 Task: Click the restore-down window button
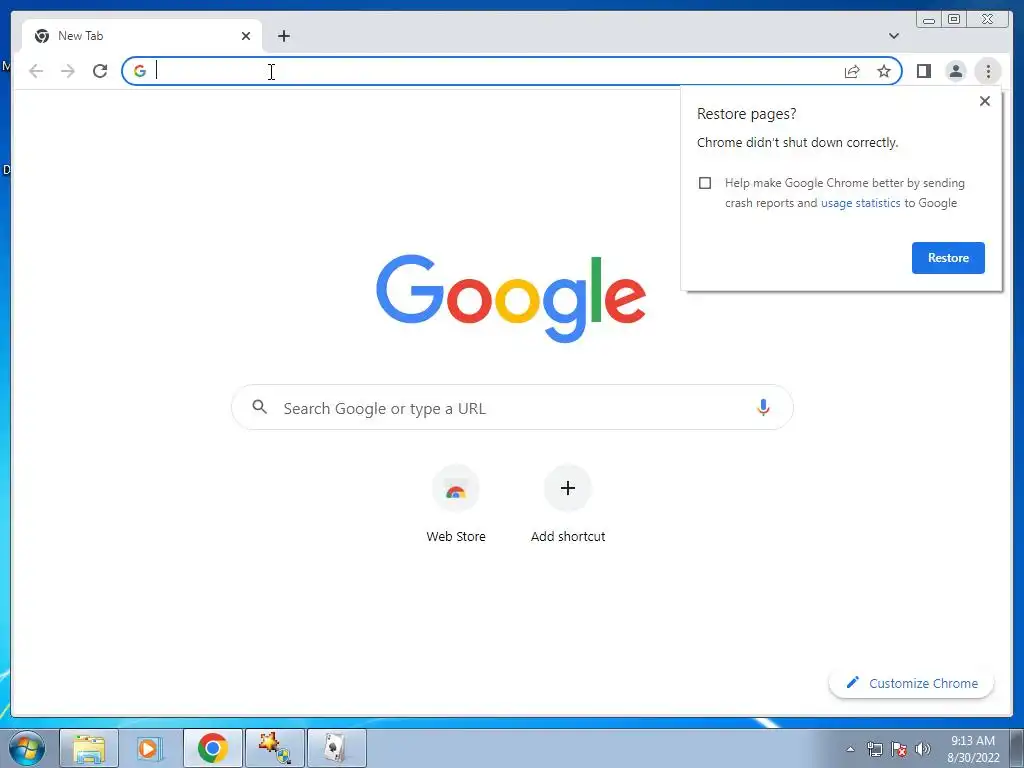953,20
